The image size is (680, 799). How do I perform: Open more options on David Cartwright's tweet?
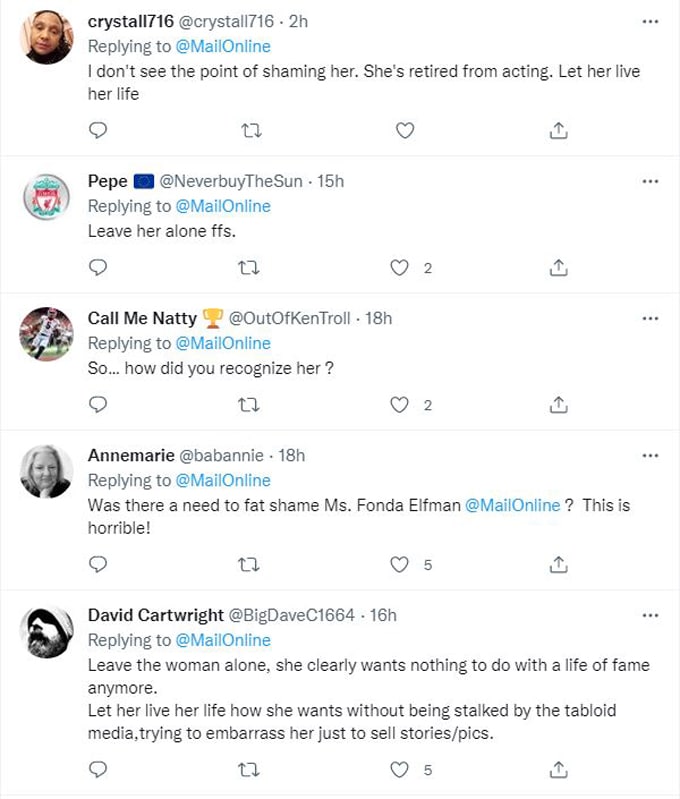650,615
